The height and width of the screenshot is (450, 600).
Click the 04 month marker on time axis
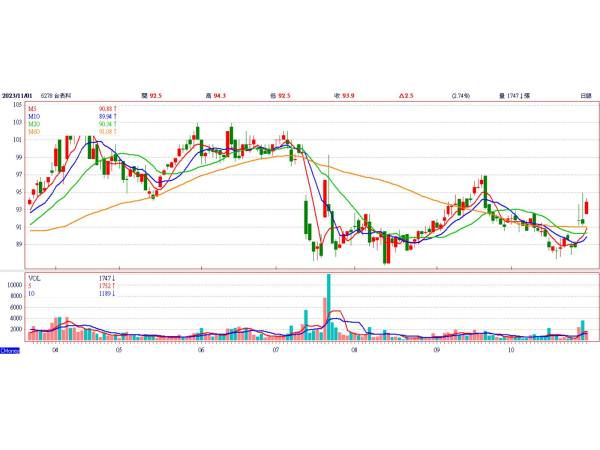coord(55,351)
